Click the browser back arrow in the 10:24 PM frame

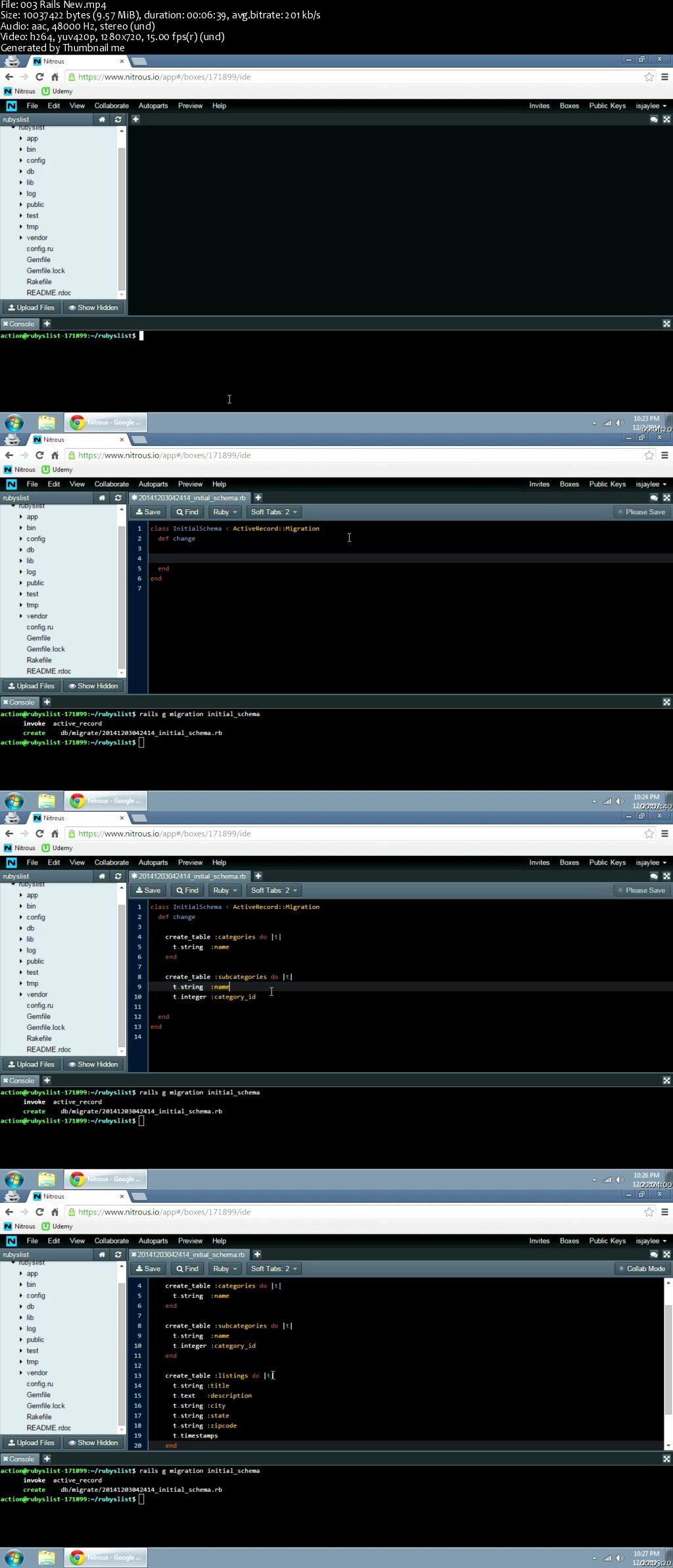coord(9,455)
